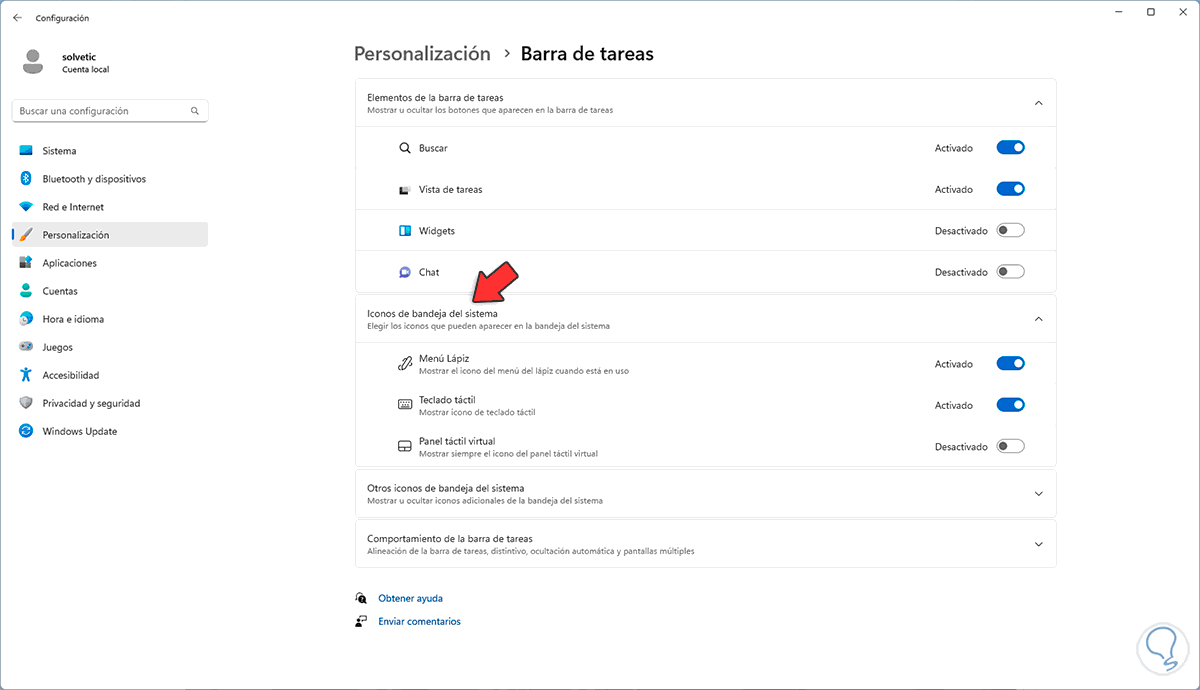Click the search magnifier icon
The width and height of the screenshot is (1200, 690).
pos(195,111)
